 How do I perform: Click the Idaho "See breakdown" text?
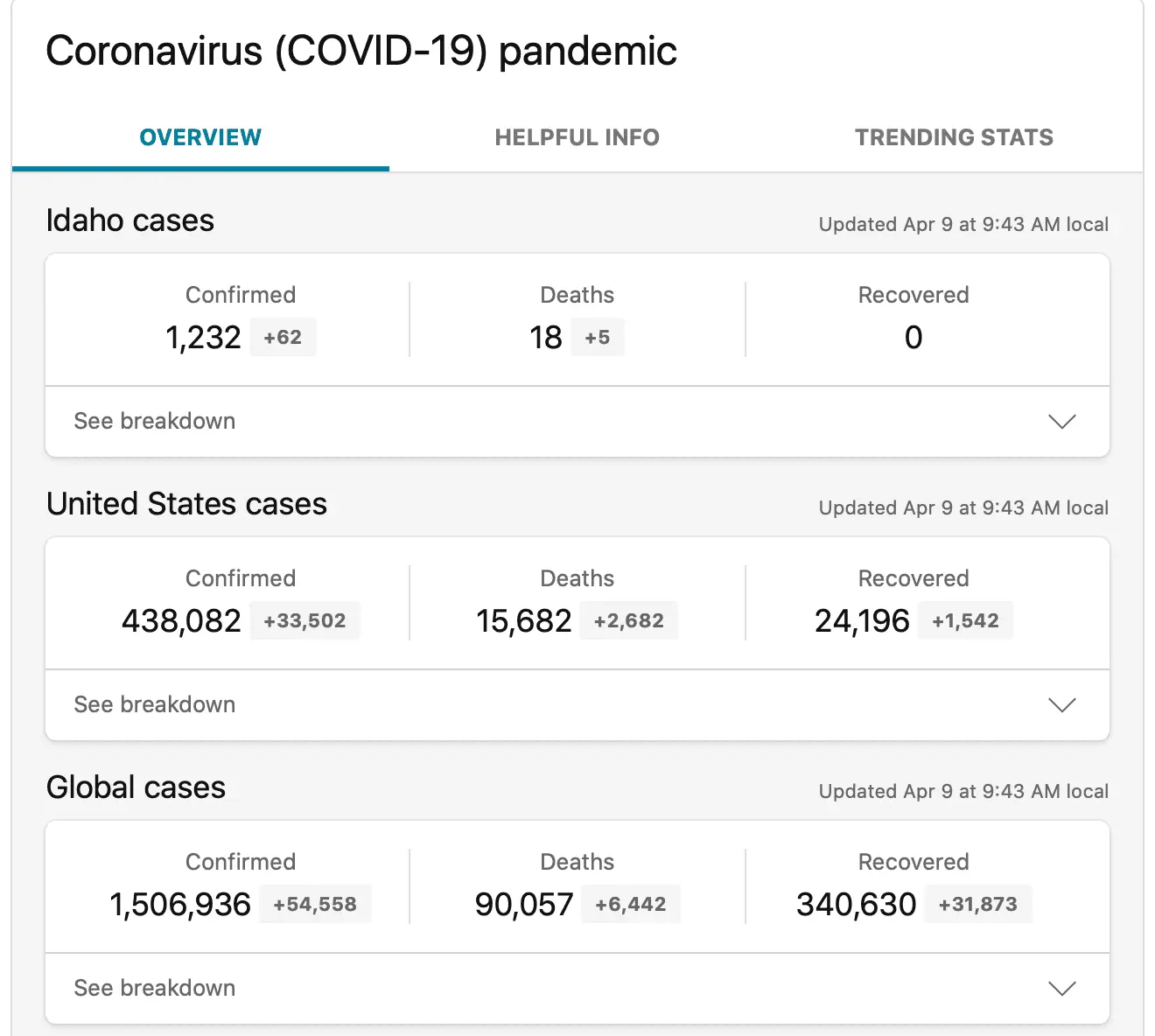point(155,421)
